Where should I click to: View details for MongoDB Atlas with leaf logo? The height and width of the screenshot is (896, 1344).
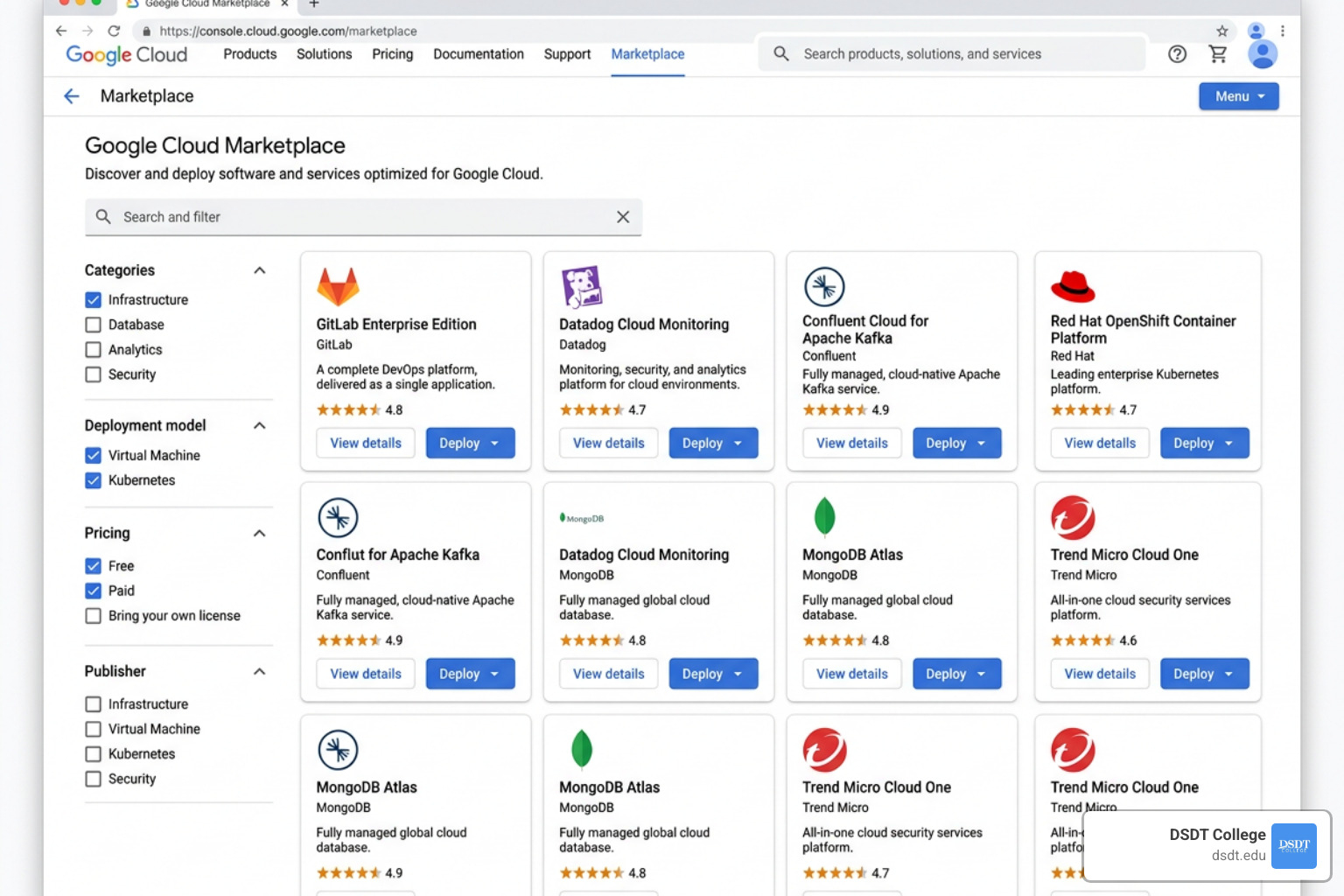click(x=852, y=674)
